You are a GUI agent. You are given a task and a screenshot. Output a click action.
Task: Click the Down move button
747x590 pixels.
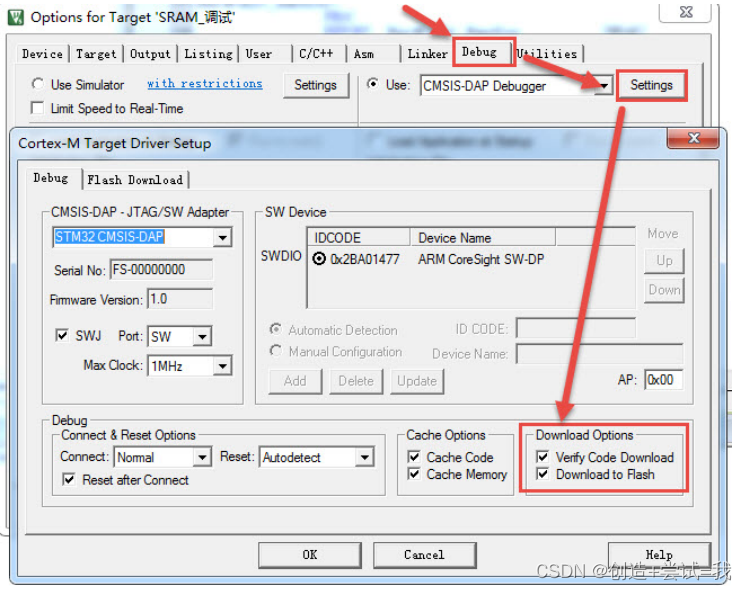(664, 290)
